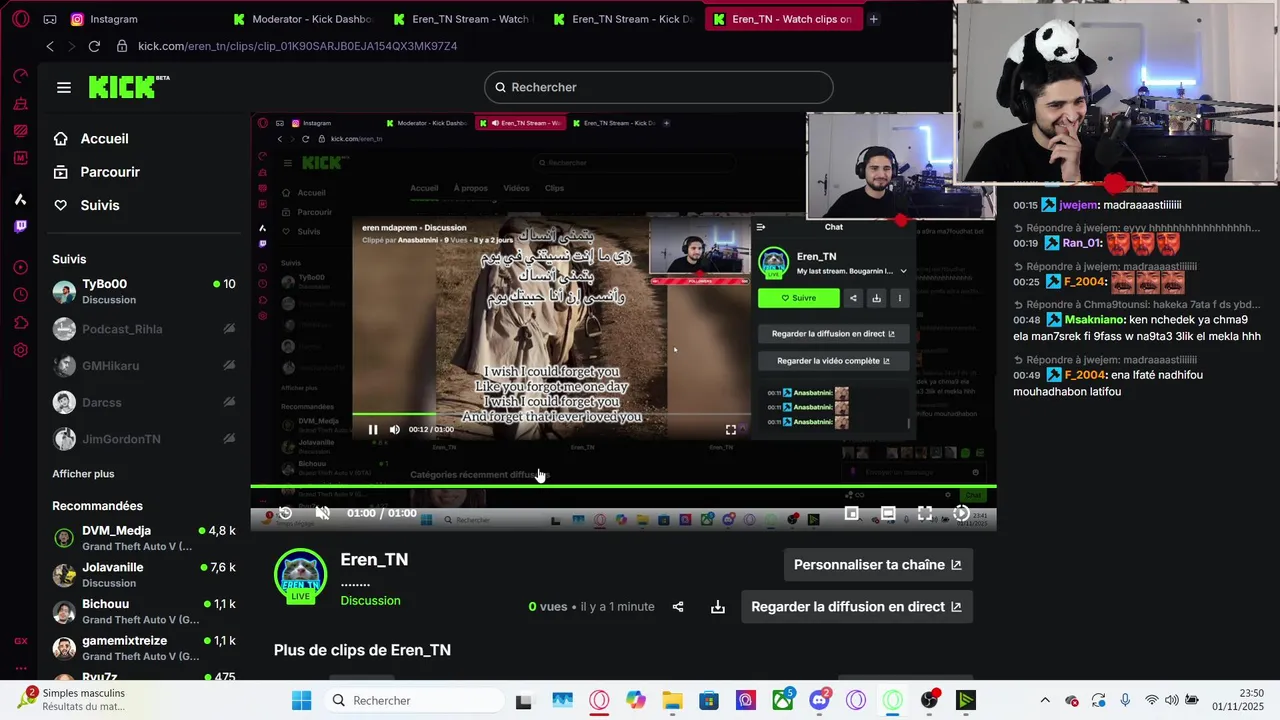Viewport: 1280px width, 720px height.
Task: Open Opera history clock sidebar icon
Action: pos(20,294)
